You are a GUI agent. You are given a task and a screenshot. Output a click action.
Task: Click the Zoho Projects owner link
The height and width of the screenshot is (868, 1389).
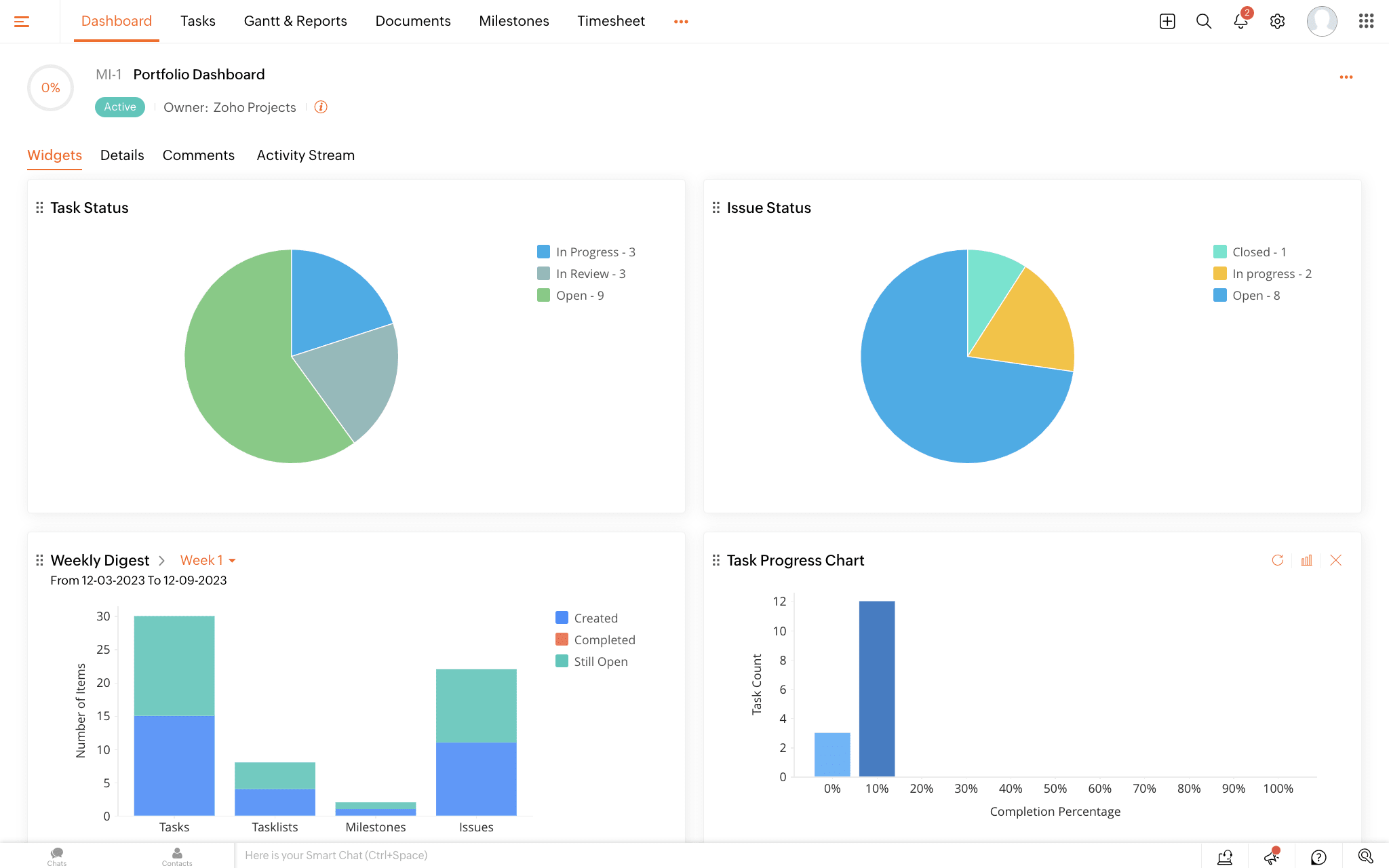pyautogui.click(x=254, y=107)
